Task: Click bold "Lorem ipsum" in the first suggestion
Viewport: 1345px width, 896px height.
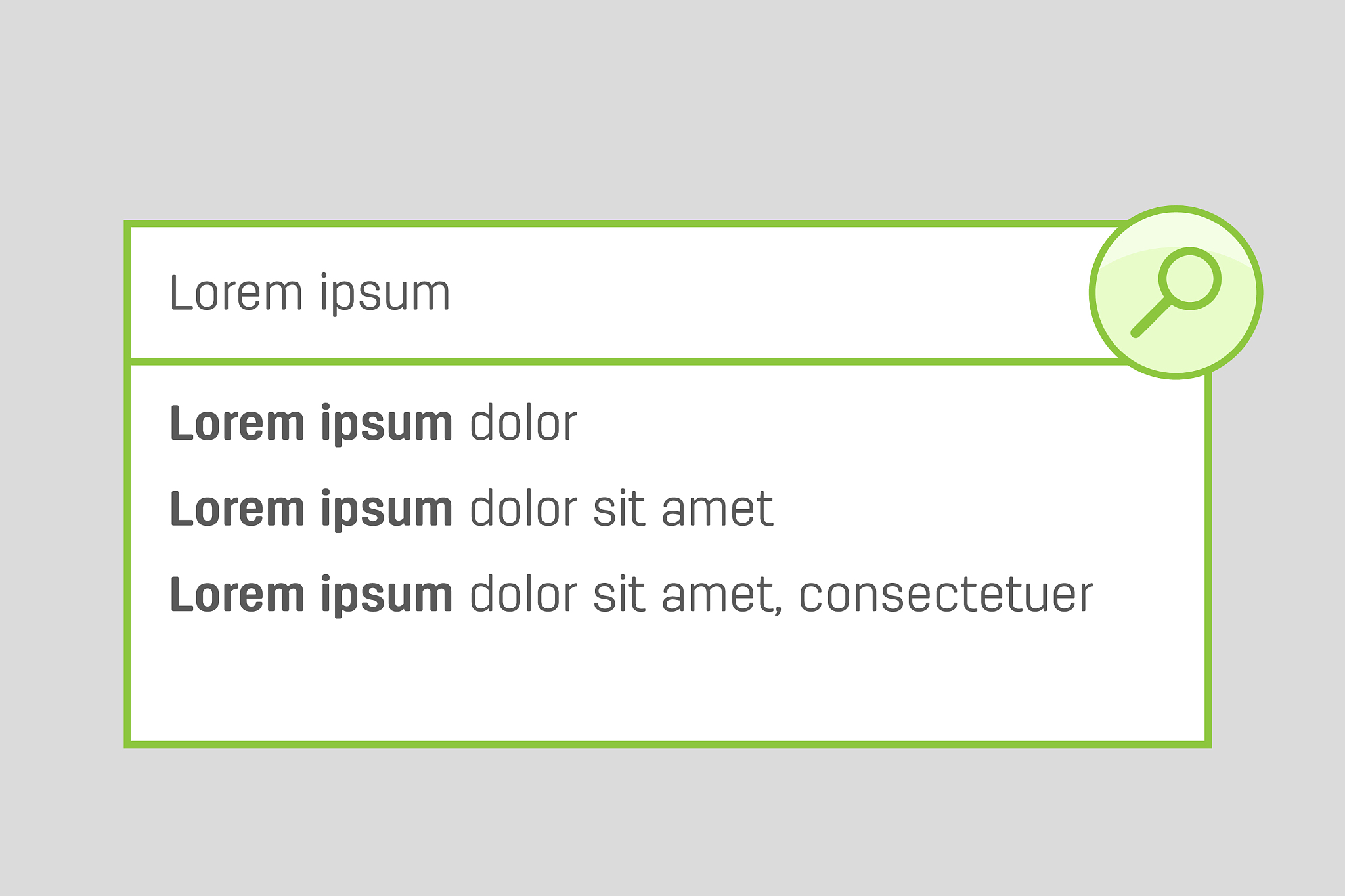Action: point(311,423)
